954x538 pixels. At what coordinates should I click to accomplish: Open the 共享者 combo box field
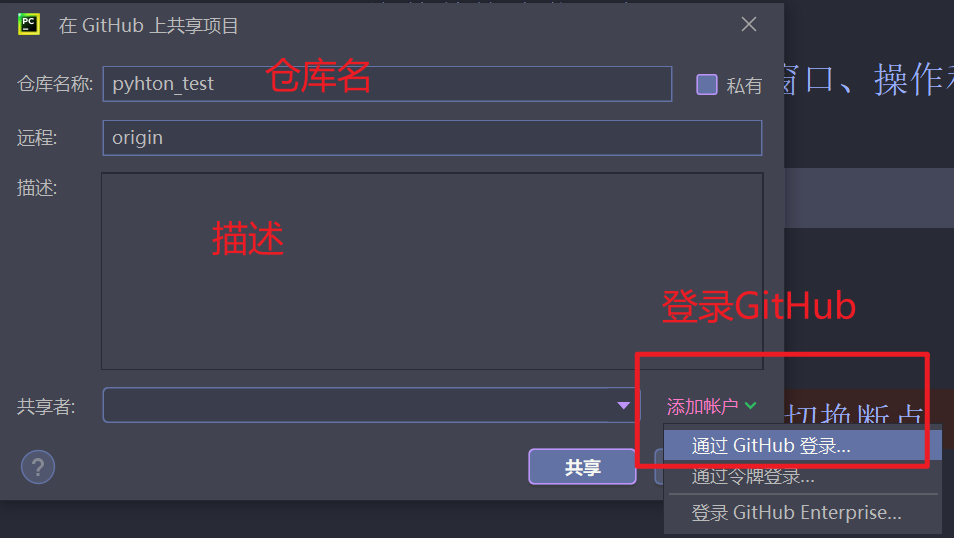coord(371,405)
